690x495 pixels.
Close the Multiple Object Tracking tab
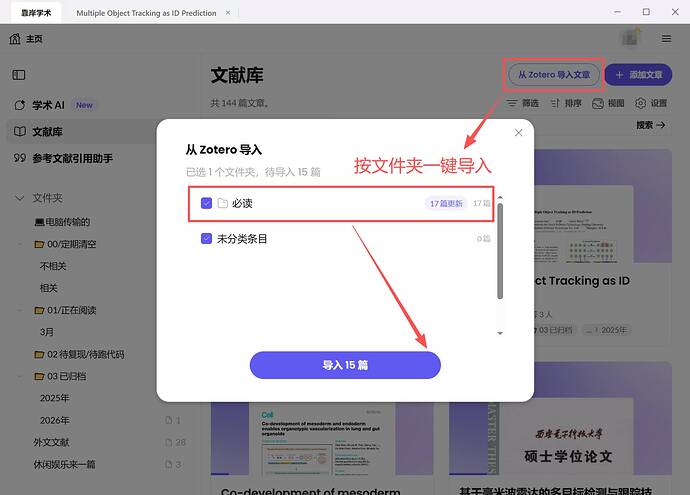pyautogui.click(x=228, y=13)
